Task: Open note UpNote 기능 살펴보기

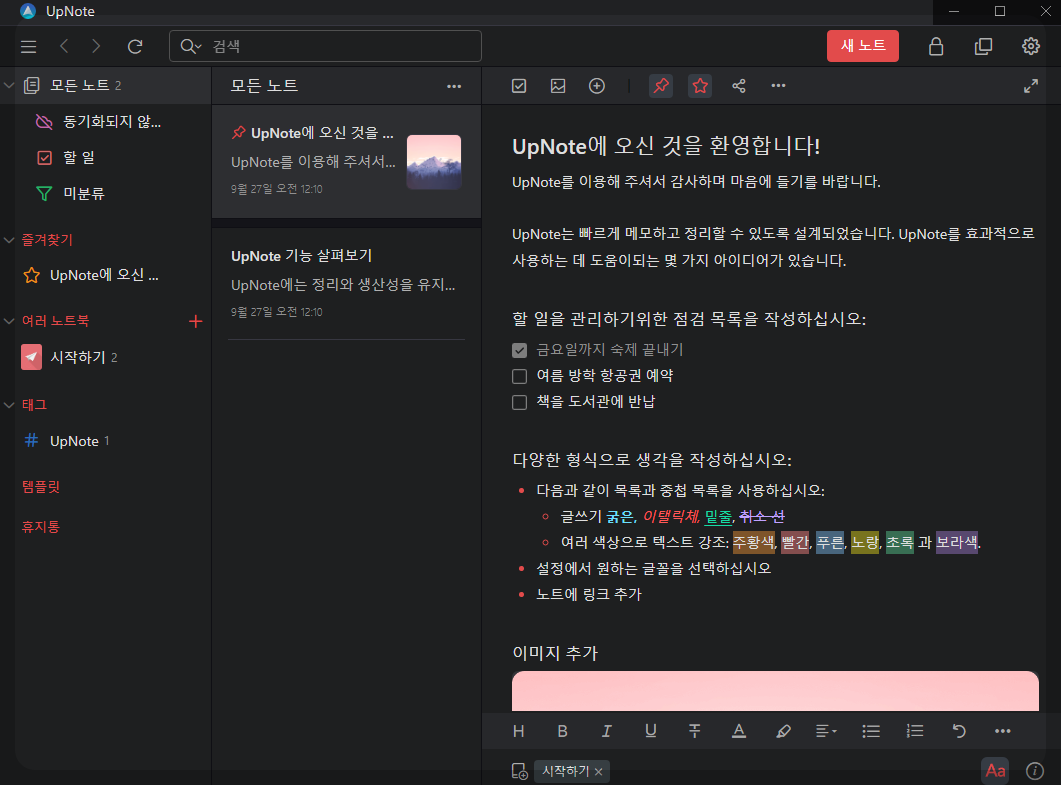Action: [346, 284]
